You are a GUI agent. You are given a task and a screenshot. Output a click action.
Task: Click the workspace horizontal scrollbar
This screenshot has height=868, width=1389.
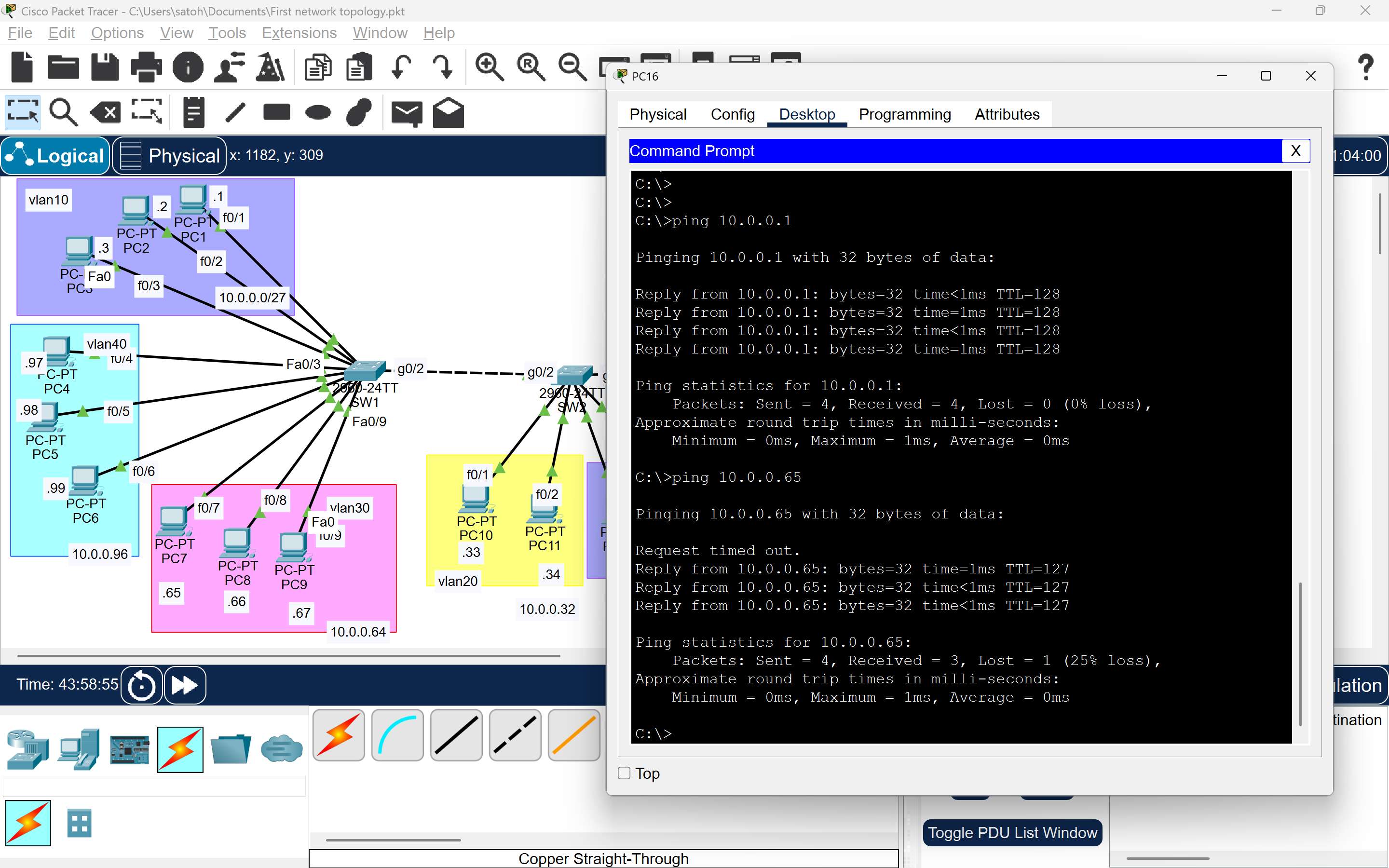(287, 655)
